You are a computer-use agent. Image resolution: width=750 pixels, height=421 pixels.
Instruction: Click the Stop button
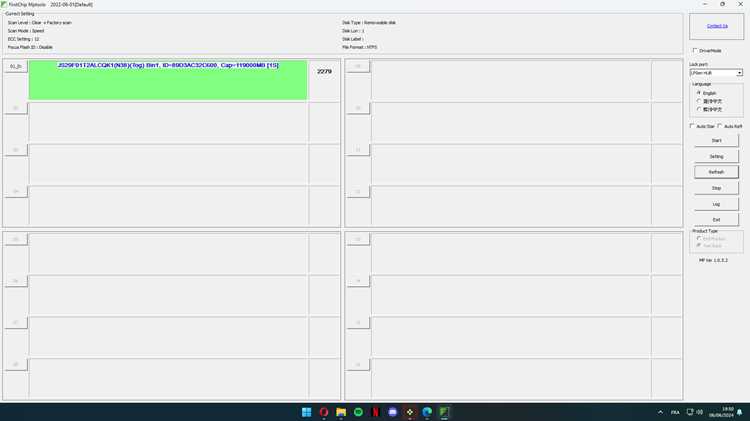(716, 188)
